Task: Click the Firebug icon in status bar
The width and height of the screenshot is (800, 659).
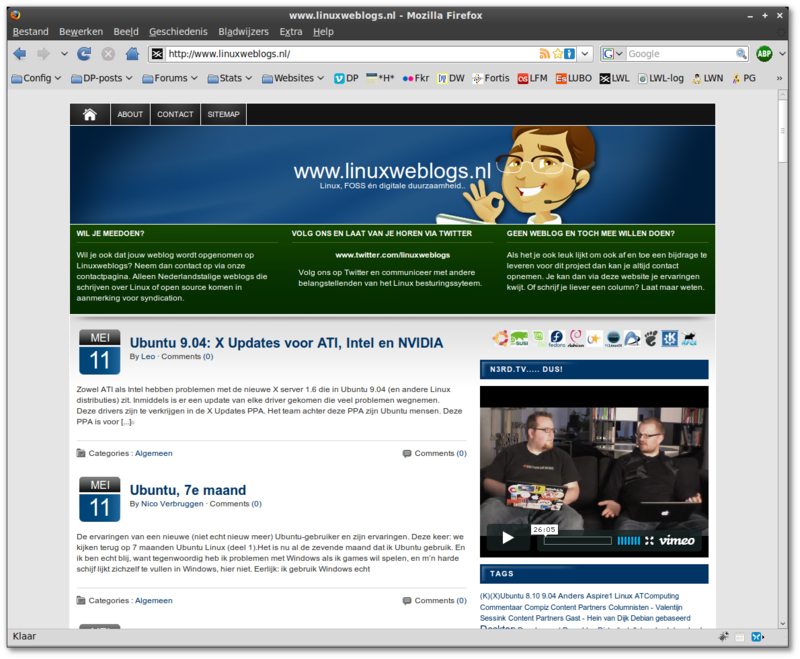Action: coord(723,636)
